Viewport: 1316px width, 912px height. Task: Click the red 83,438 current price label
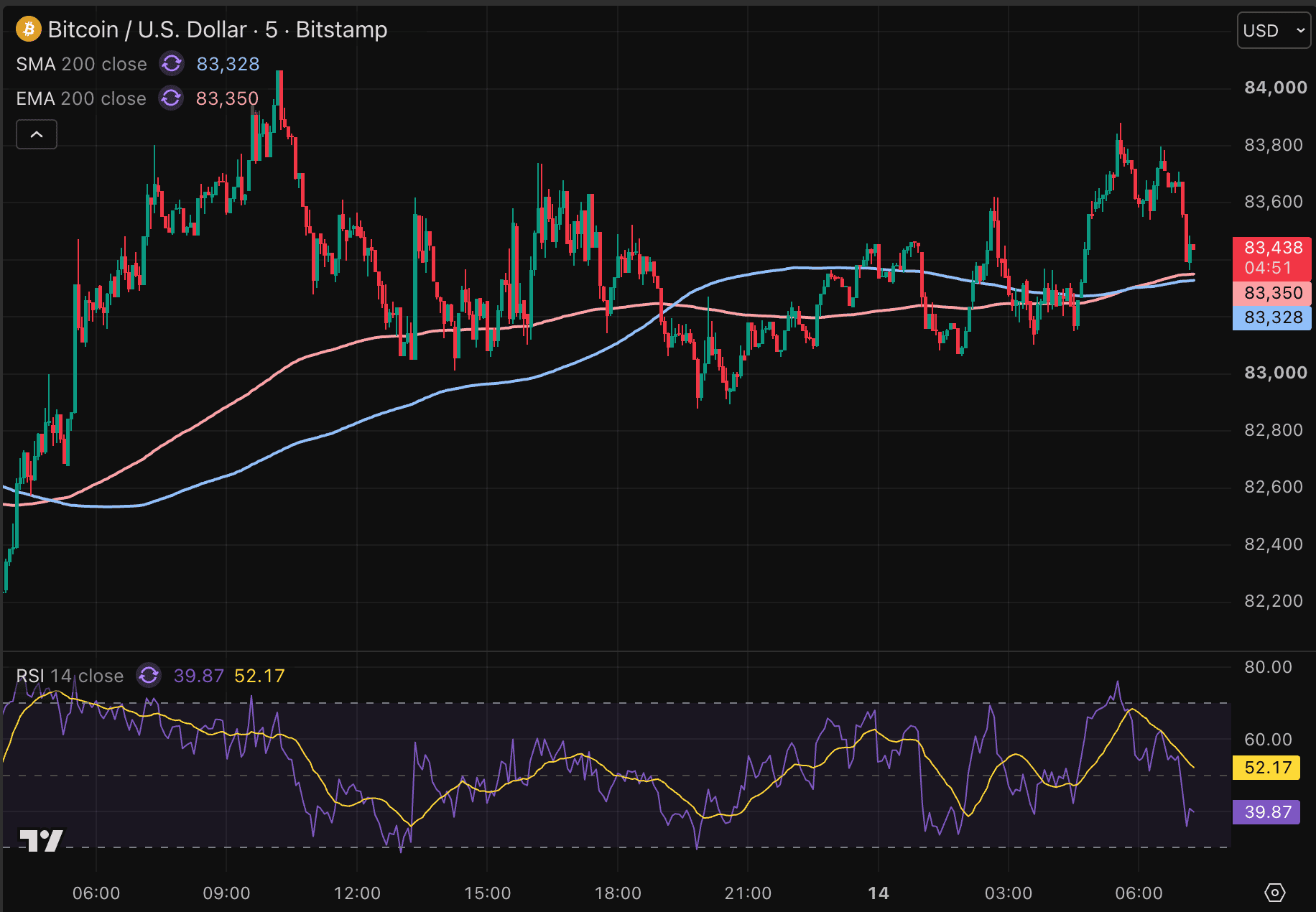pyautogui.click(x=1272, y=258)
